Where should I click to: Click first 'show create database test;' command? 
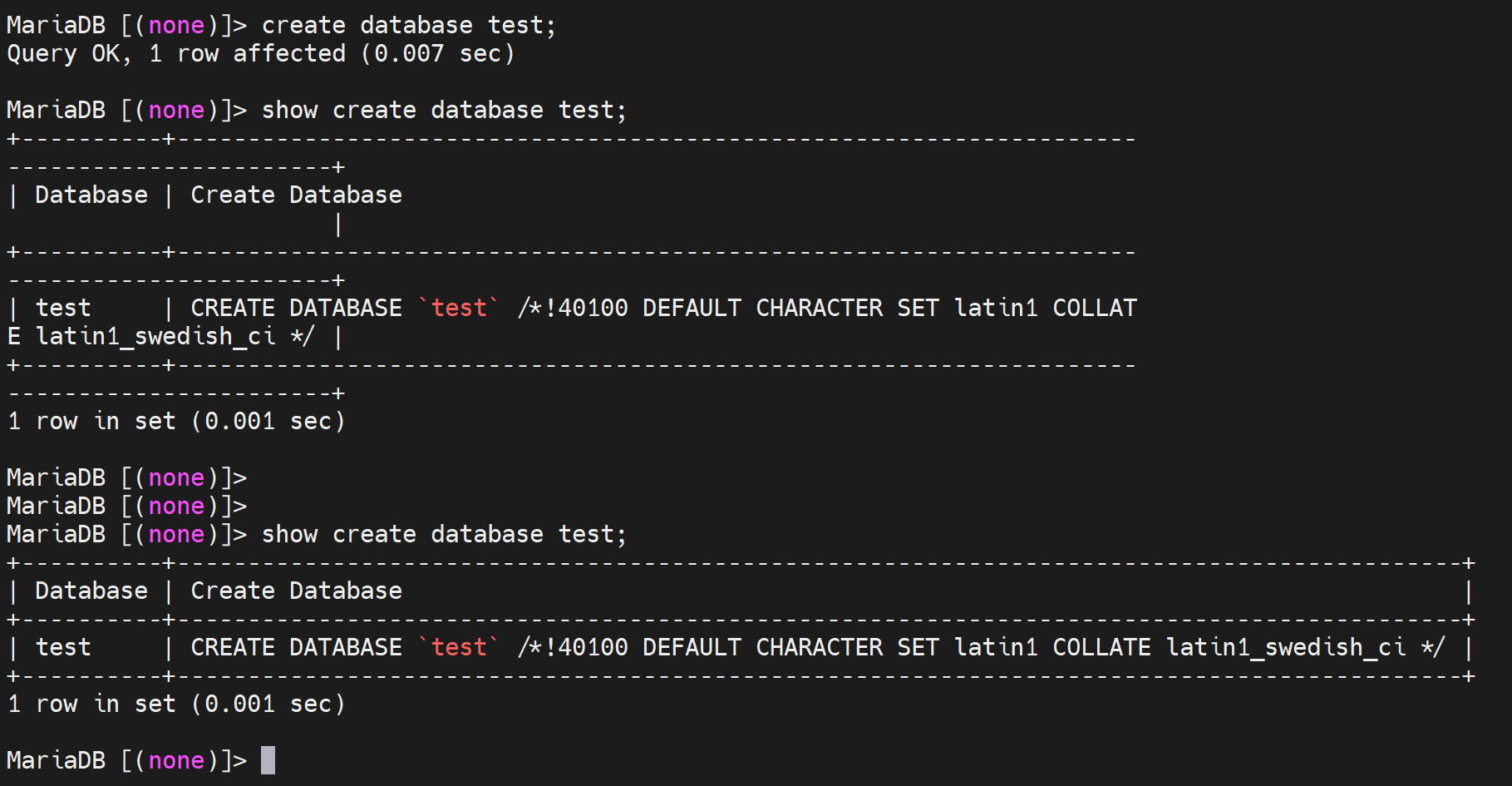(x=444, y=110)
